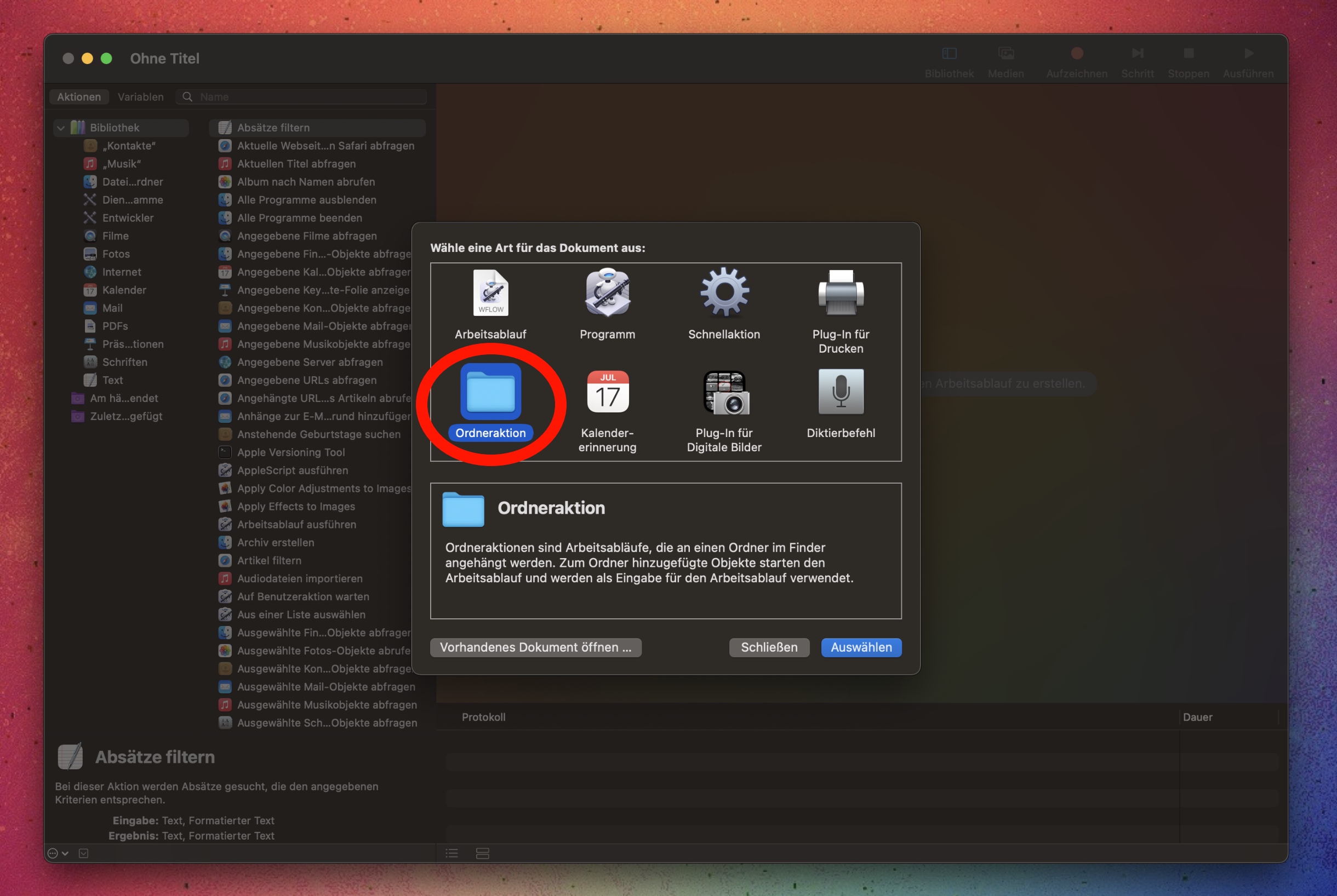This screenshot has width=1337, height=896.
Task: Switch to the Variablen tab
Action: click(141, 96)
